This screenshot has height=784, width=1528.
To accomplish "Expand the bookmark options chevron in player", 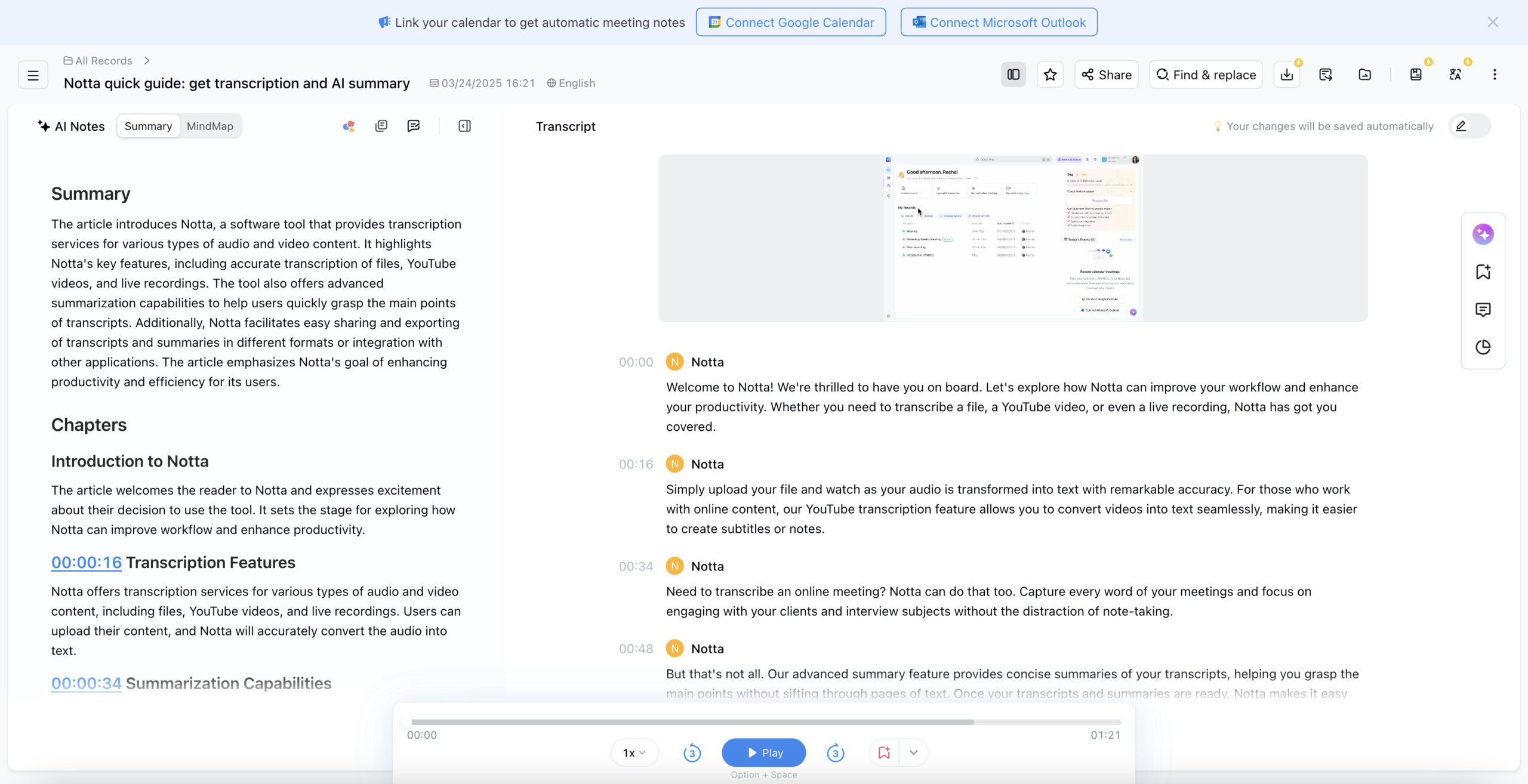I will pos(913,753).
